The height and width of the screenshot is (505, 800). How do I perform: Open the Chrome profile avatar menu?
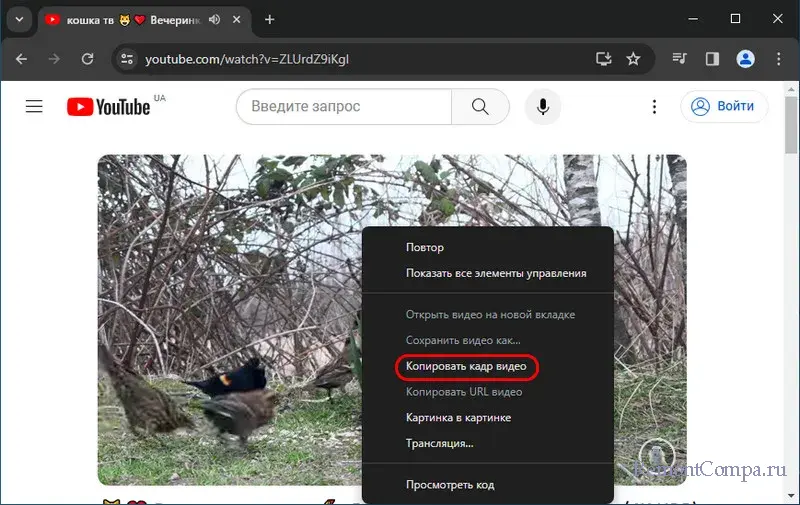(745, 59)
